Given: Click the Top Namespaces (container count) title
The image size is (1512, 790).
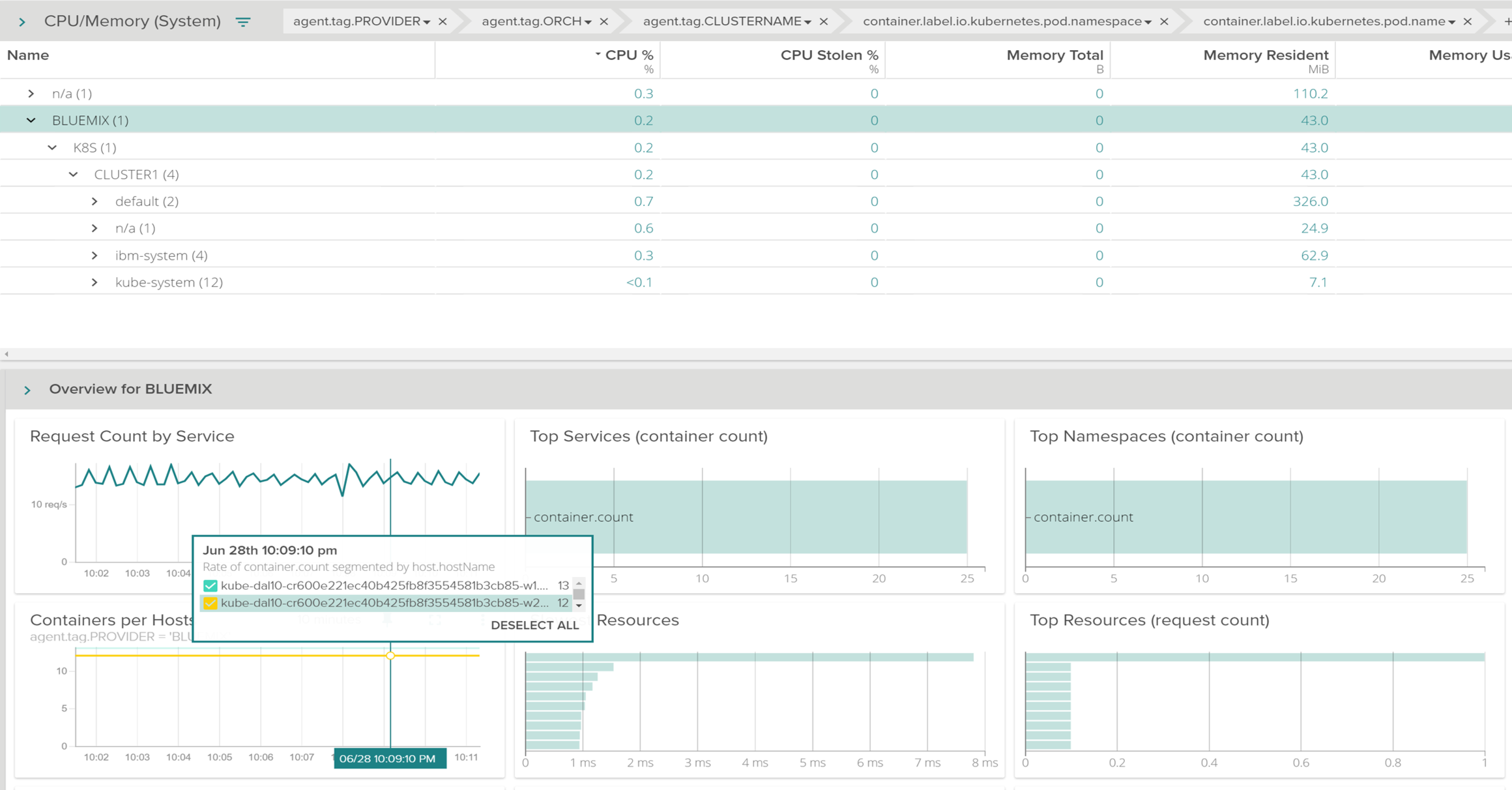Looking at the screenshot, I should coord(1166,436).
